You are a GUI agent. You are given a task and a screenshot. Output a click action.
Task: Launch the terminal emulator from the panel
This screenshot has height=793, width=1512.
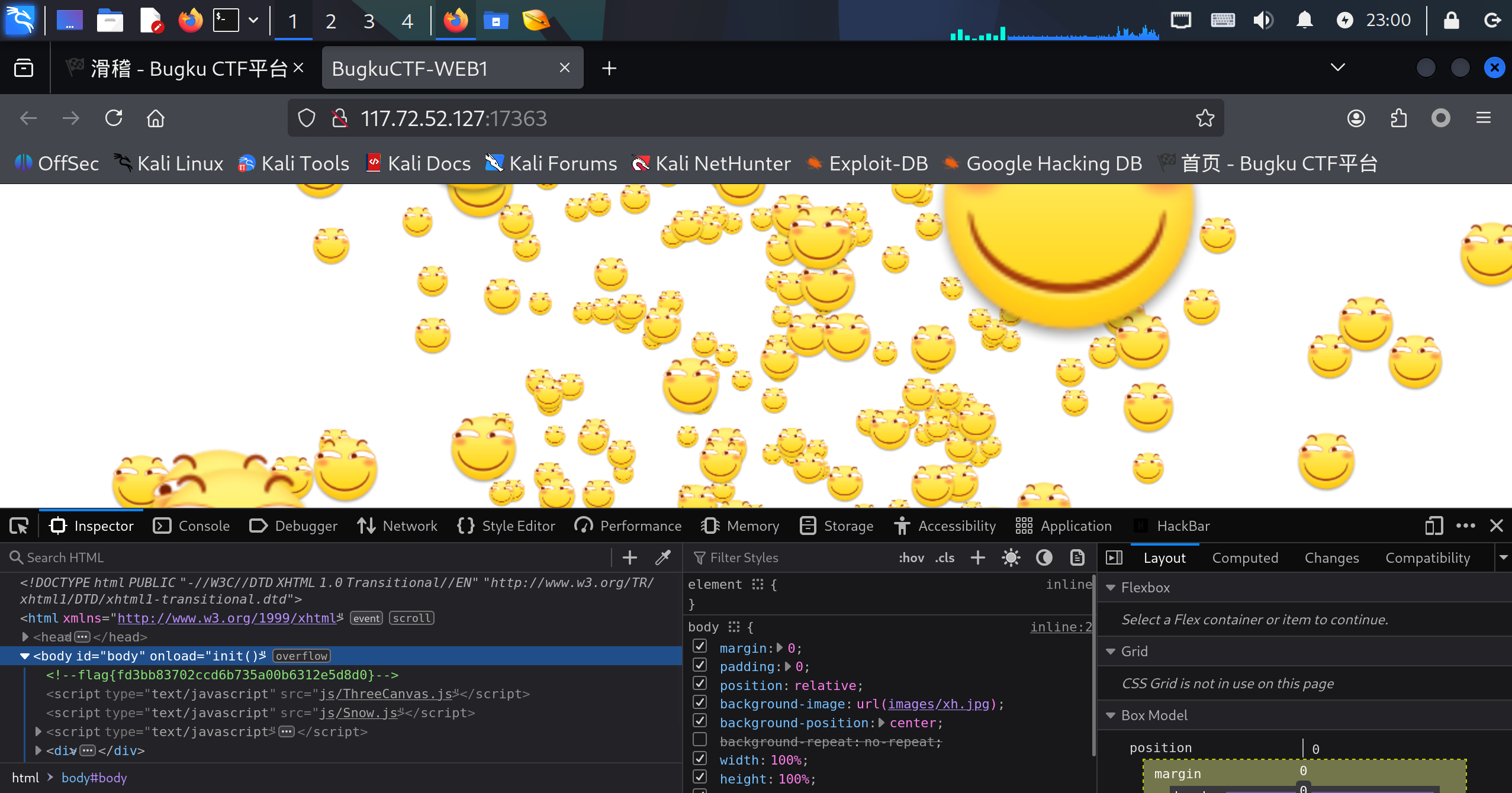pyautogui.click(x=226, y=20)
